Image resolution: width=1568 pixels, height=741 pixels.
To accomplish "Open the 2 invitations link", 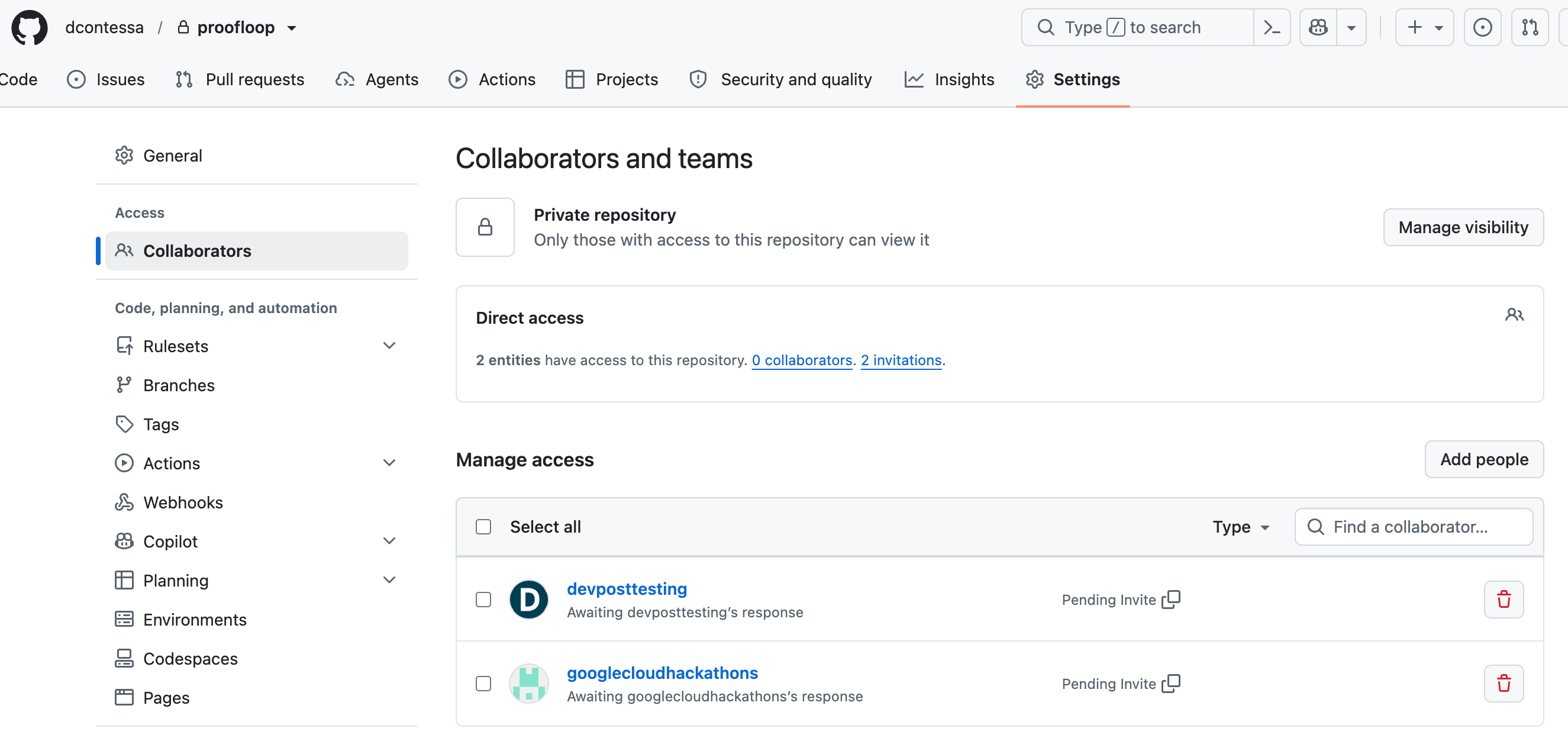I will coord(901,360).
